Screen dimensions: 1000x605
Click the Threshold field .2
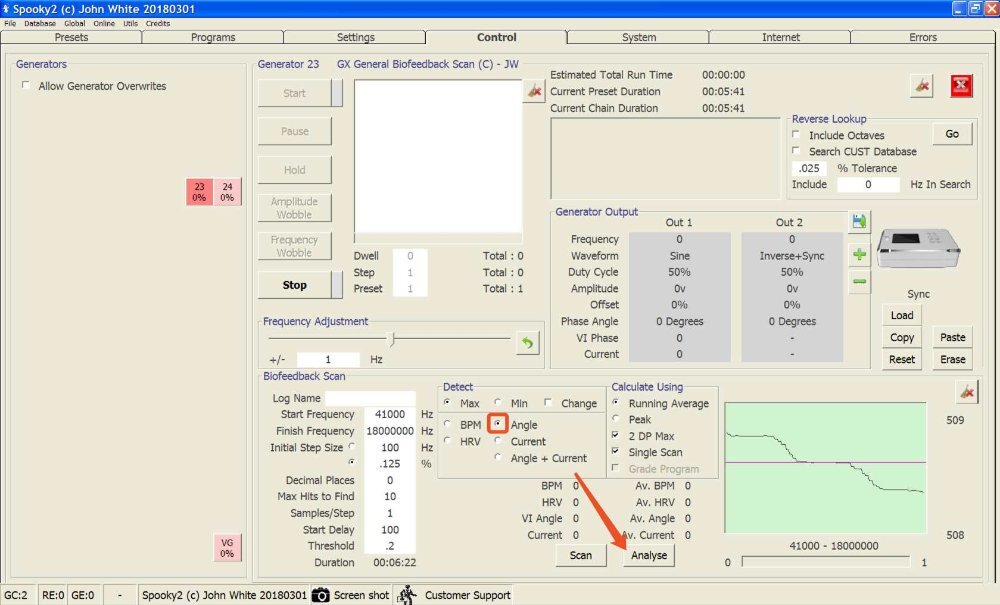[390, 546]
